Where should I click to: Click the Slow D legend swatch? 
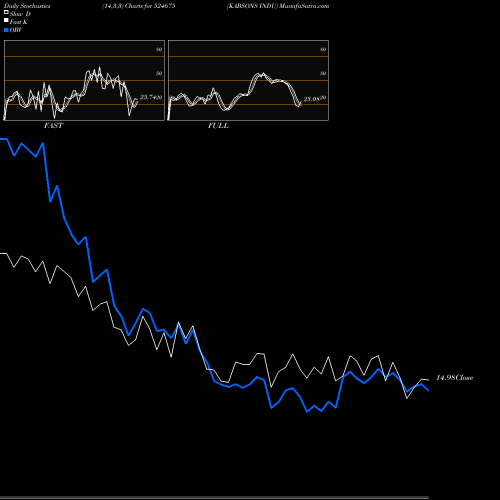pos(6,13)
